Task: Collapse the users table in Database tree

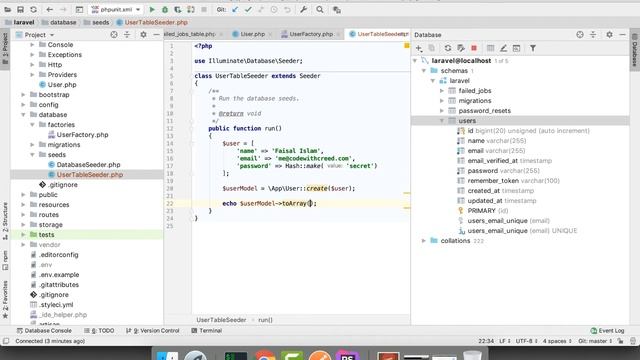Action: [442, 121]
